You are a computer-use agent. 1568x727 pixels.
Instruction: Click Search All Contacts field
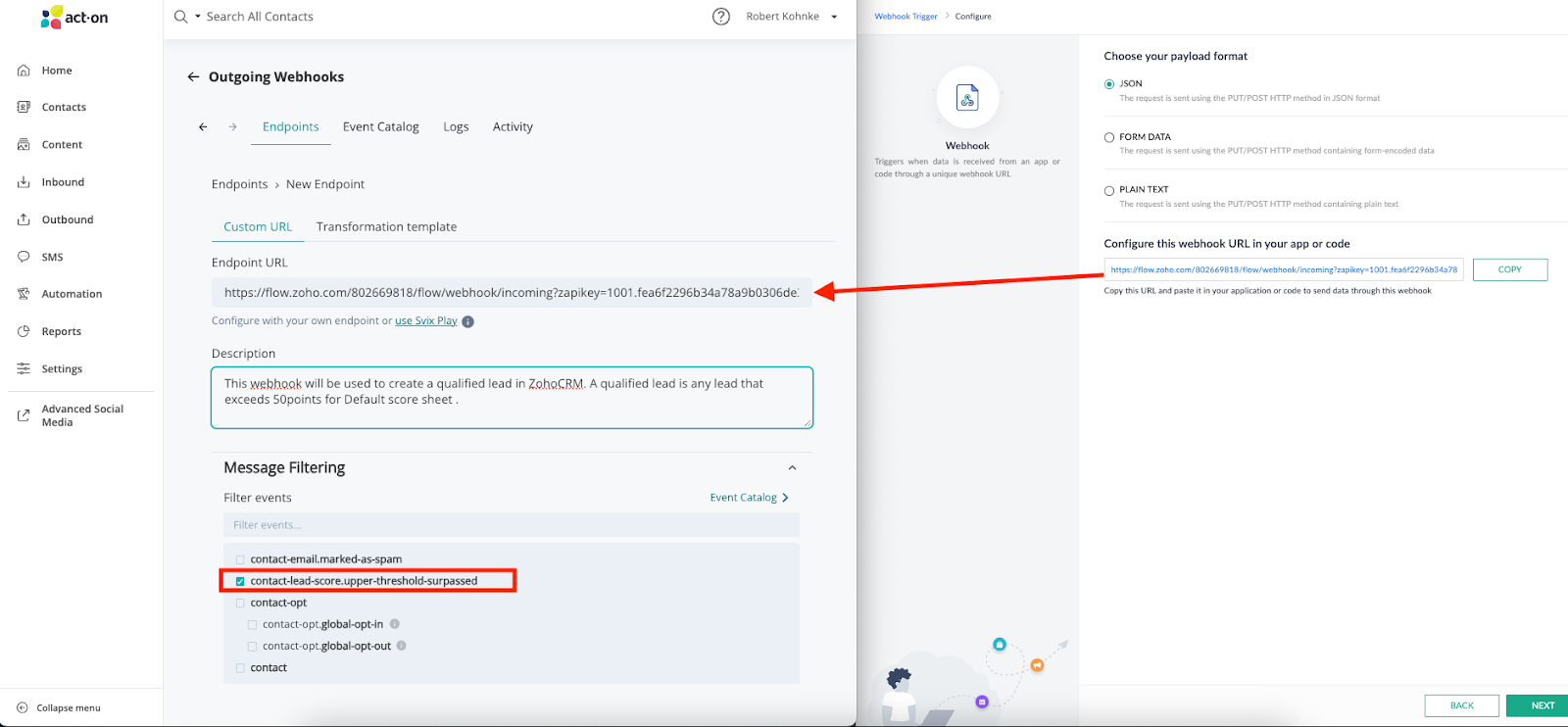[260, 17]
